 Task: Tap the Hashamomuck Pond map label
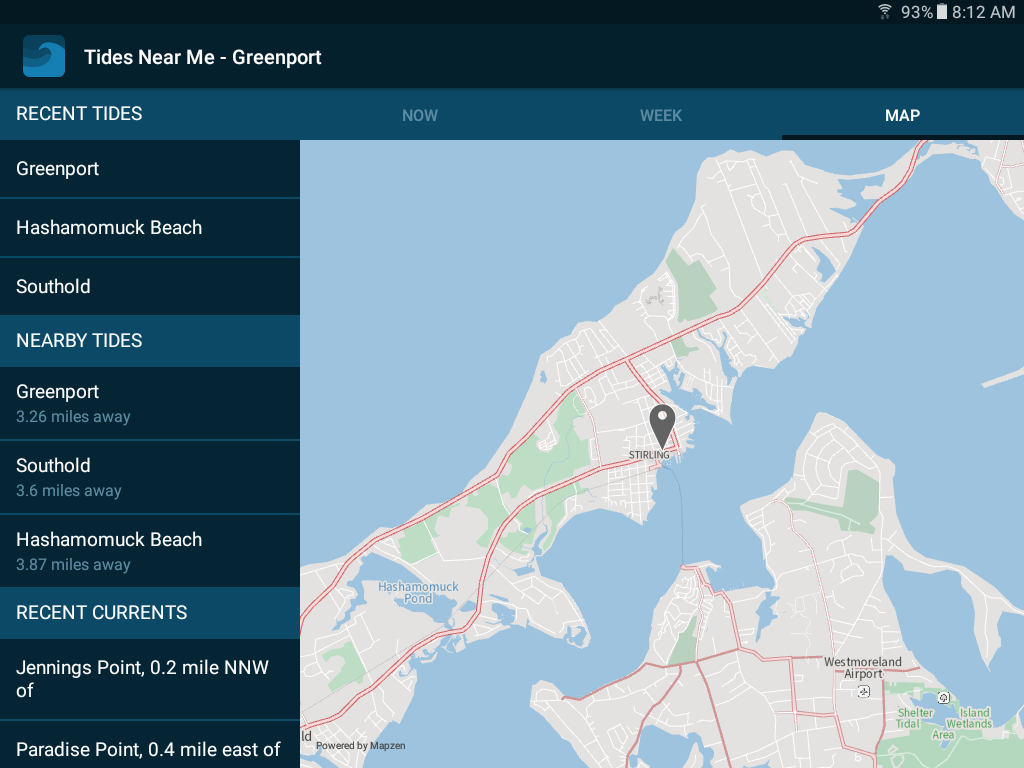[418, 592]
